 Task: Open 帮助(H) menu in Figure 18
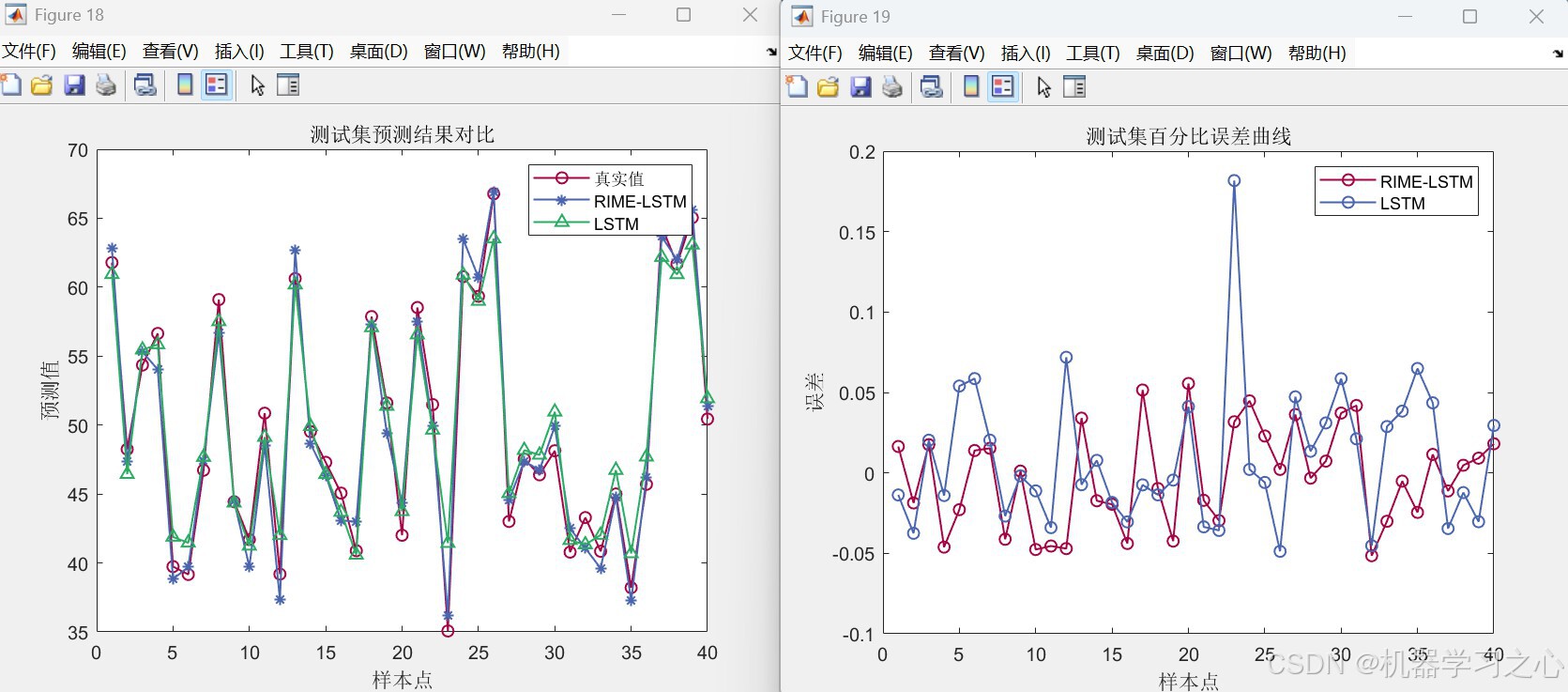point(531,52)
